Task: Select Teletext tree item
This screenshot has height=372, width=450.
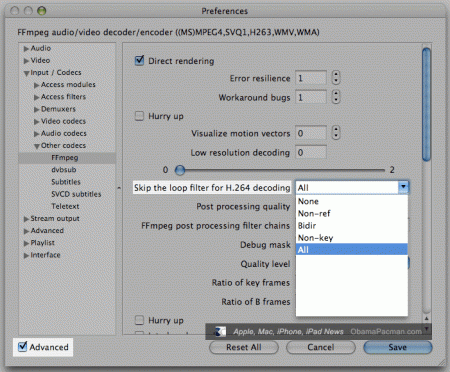Action: pyautogui.click(x=65, y=206)
